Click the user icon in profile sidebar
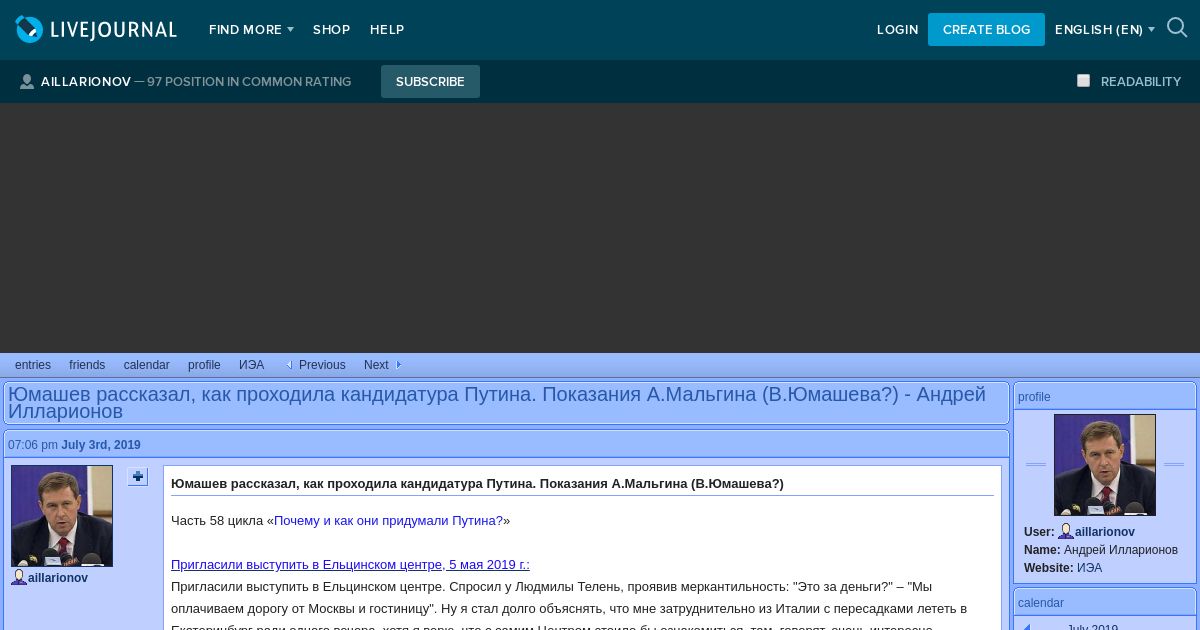1200x630 pixels. coord(1066,532)
